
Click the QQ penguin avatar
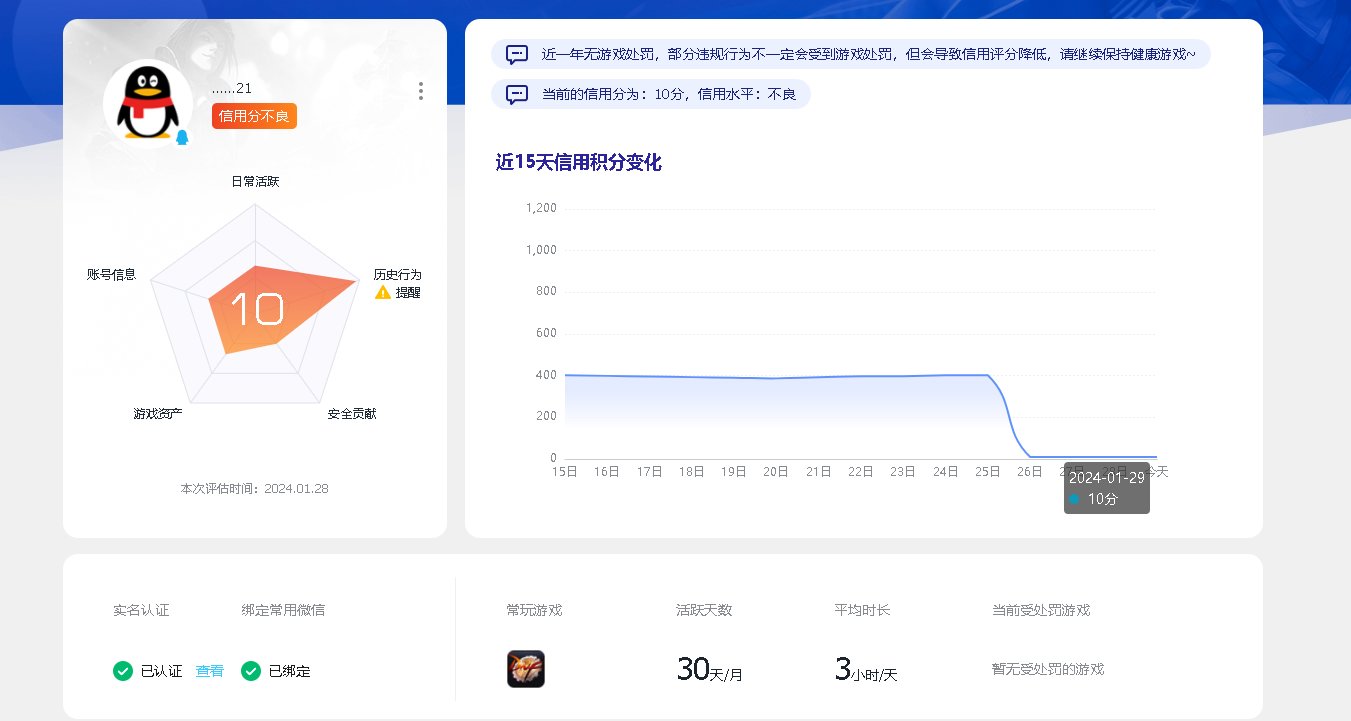(x=148, y=104)
